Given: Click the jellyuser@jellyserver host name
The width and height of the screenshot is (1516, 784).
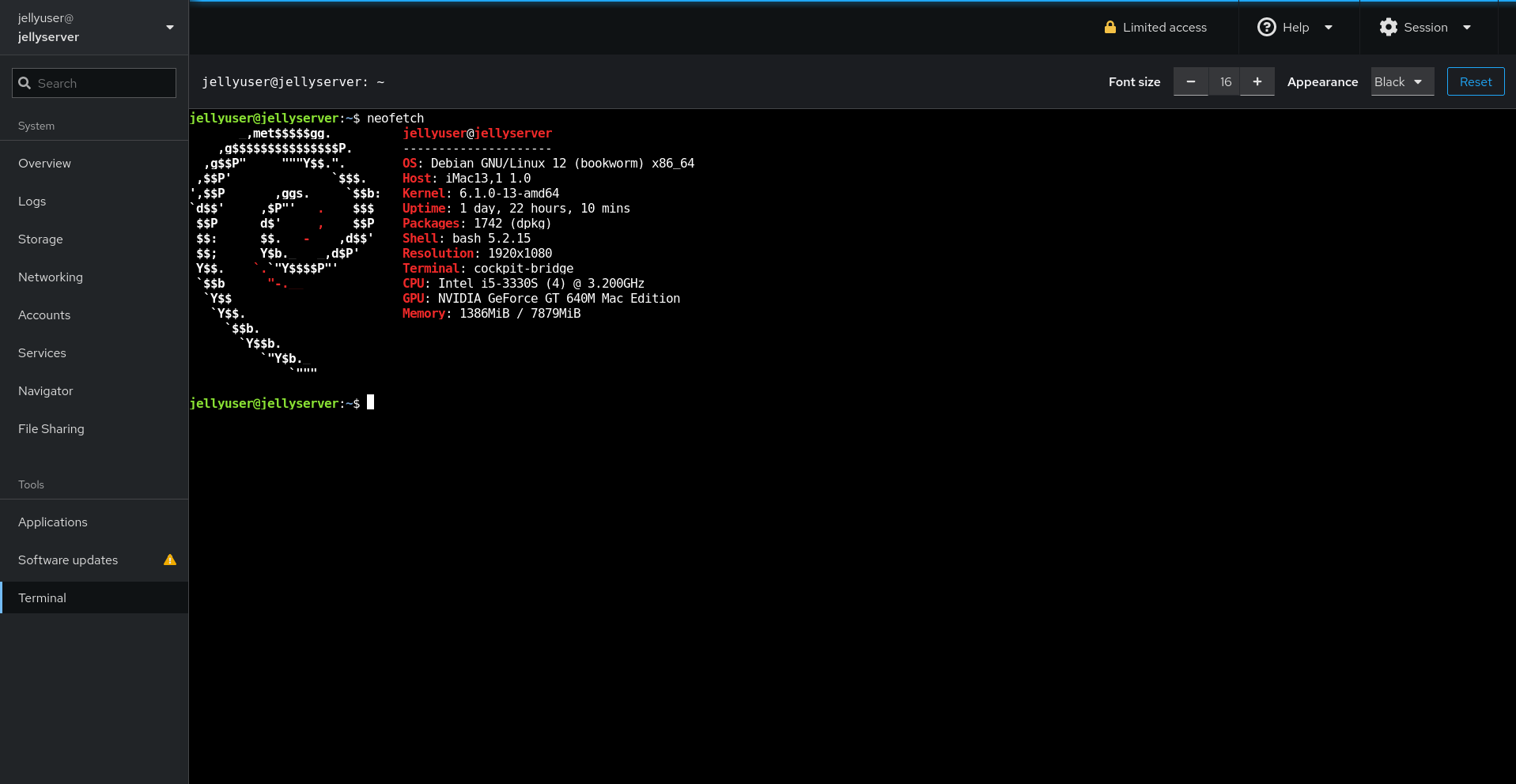Looking at the screenshot, I should pos(48,28).
